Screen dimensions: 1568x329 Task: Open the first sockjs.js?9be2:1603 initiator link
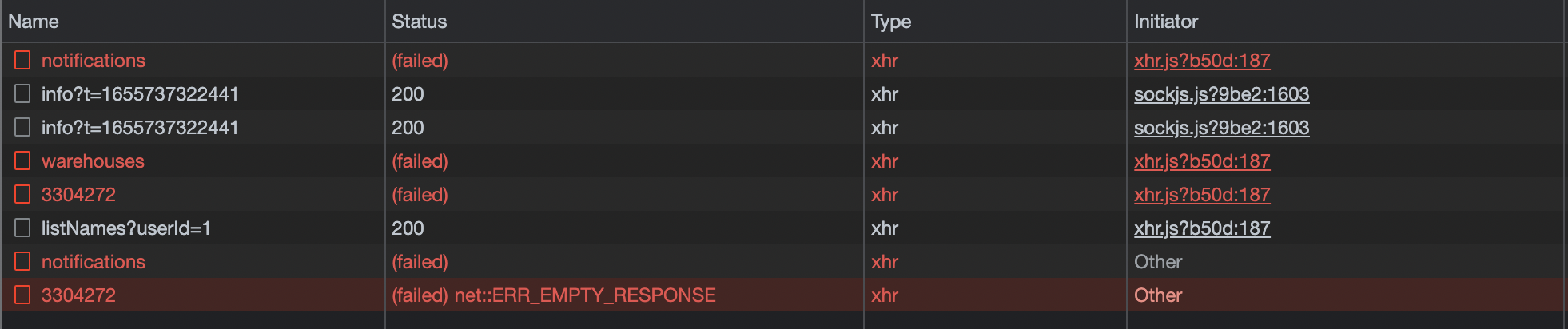tap(1221, 94)
